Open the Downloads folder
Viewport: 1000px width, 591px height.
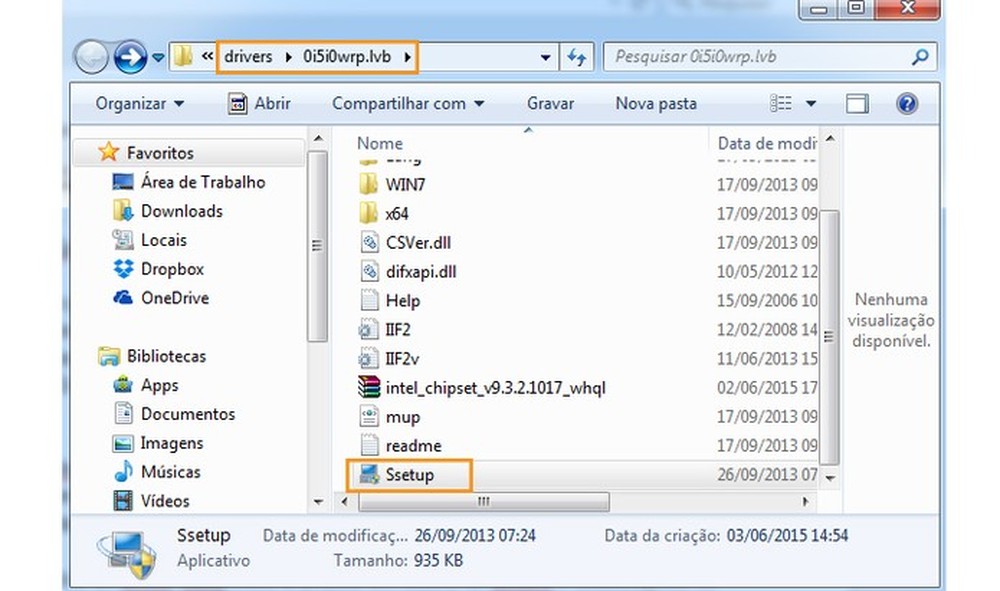pos(181,211)
